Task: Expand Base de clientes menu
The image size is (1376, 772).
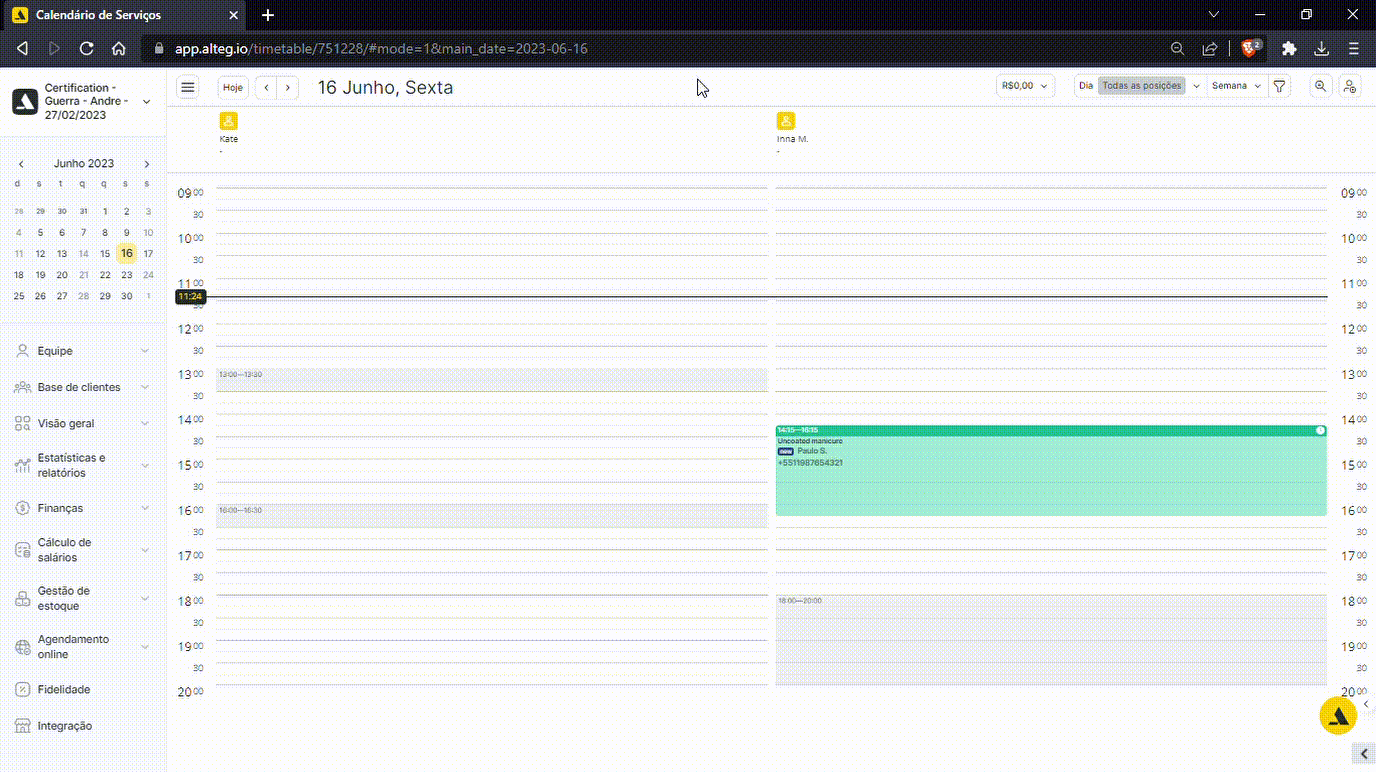Action: coord(83,387)
